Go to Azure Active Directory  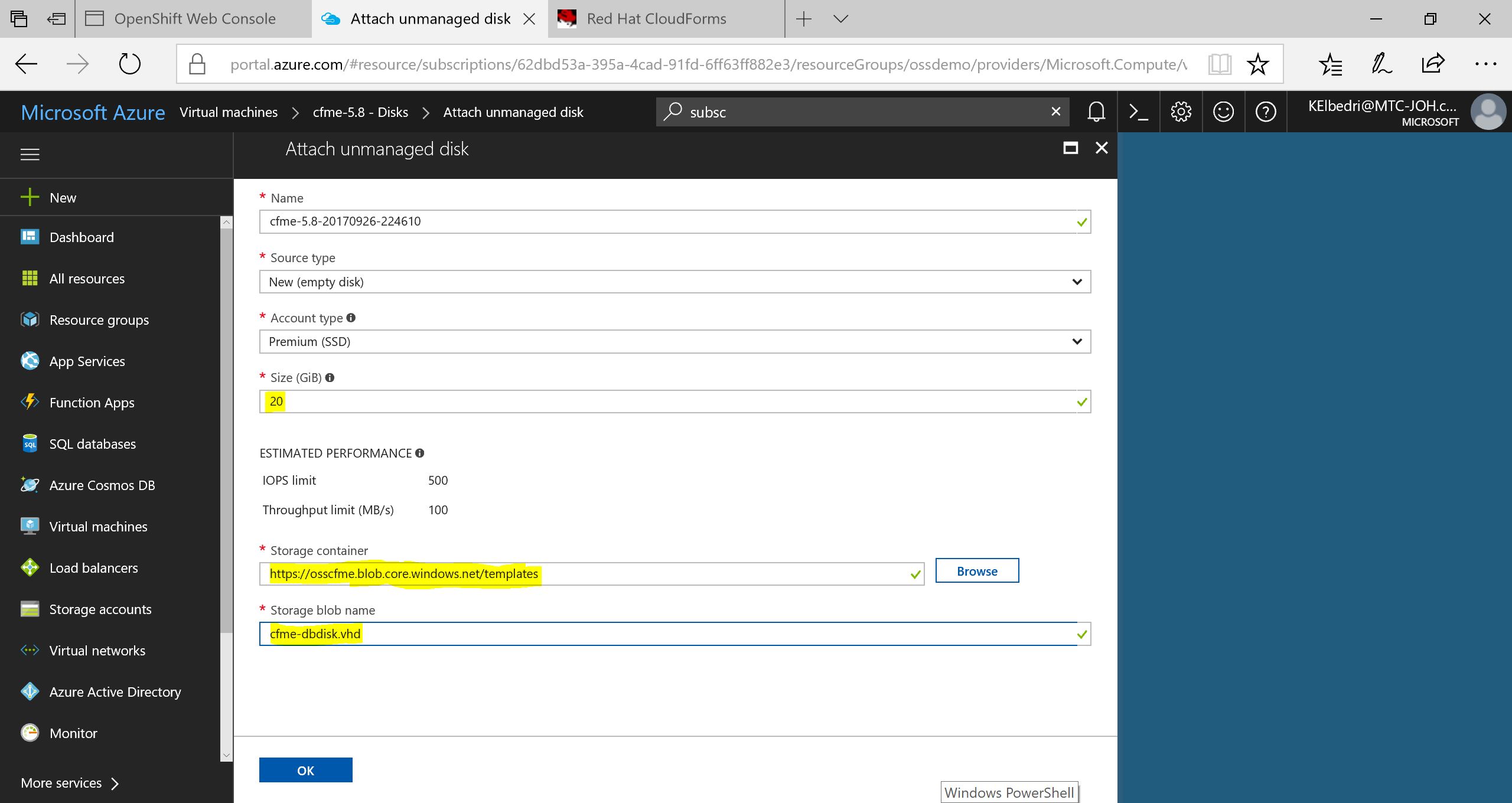pyautogui.click(x=115, y=692)
